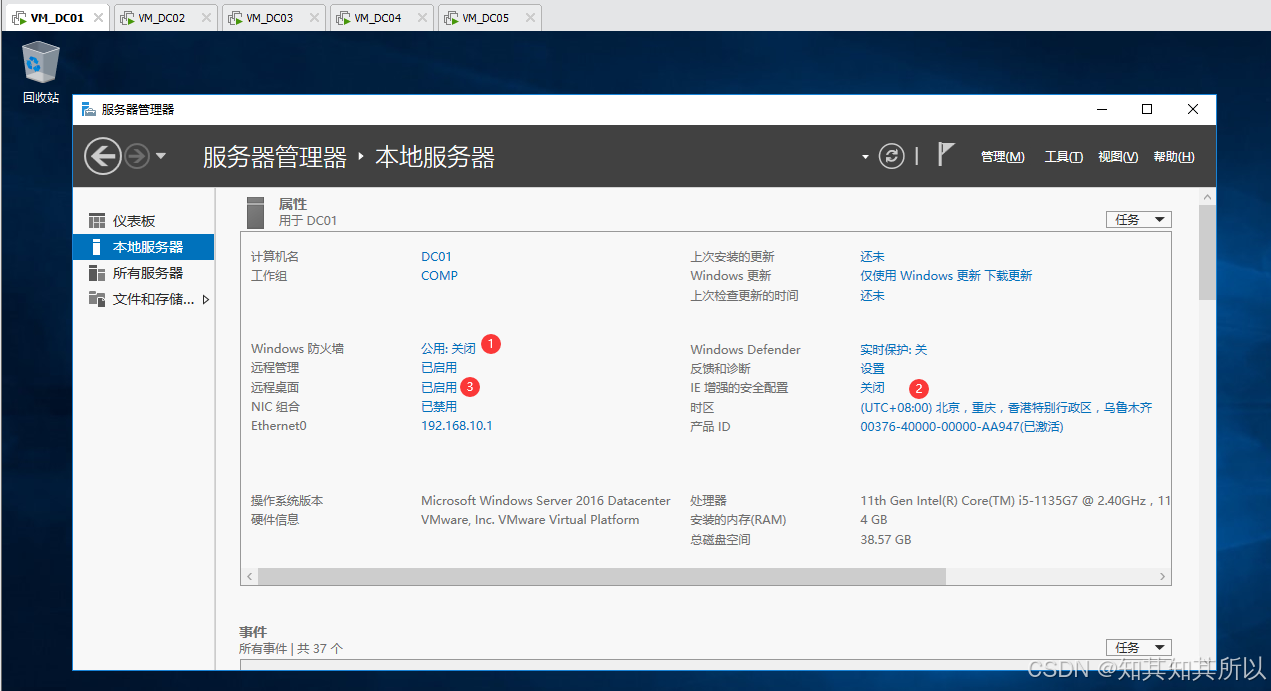
Task: Click 远程管理 status link 已启用
Action: (439, 368)
